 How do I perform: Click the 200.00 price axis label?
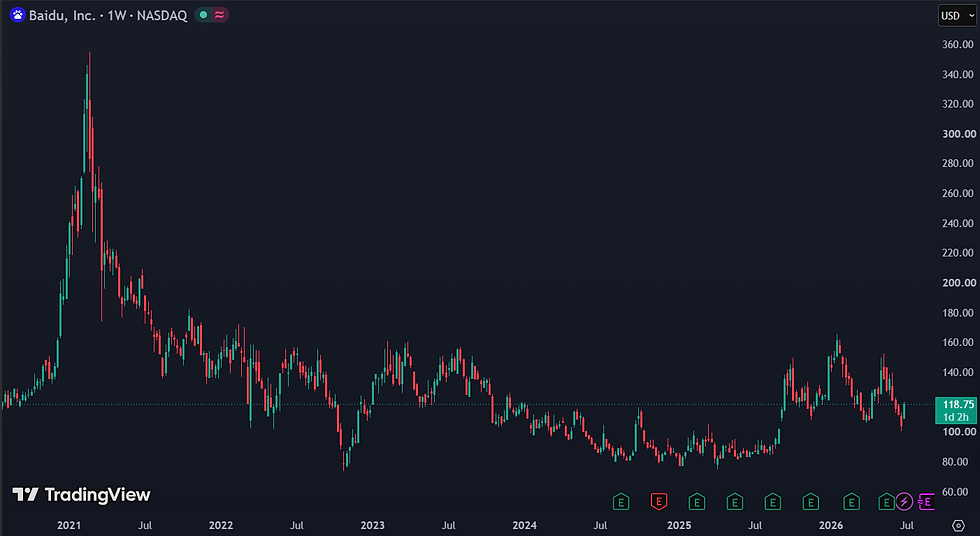tap(958, 282)
